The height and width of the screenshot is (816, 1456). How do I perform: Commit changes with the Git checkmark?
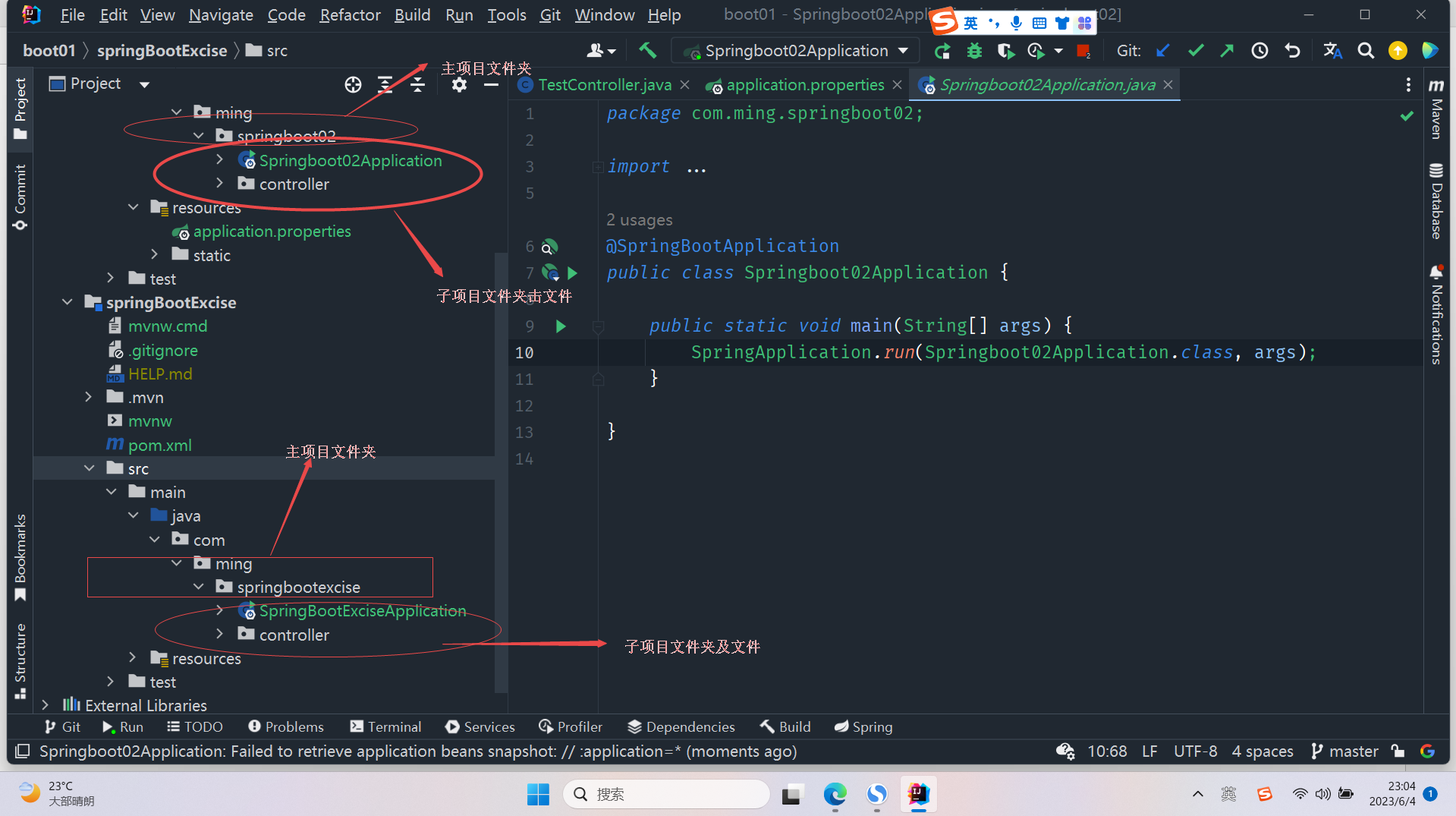(1196, 51)
